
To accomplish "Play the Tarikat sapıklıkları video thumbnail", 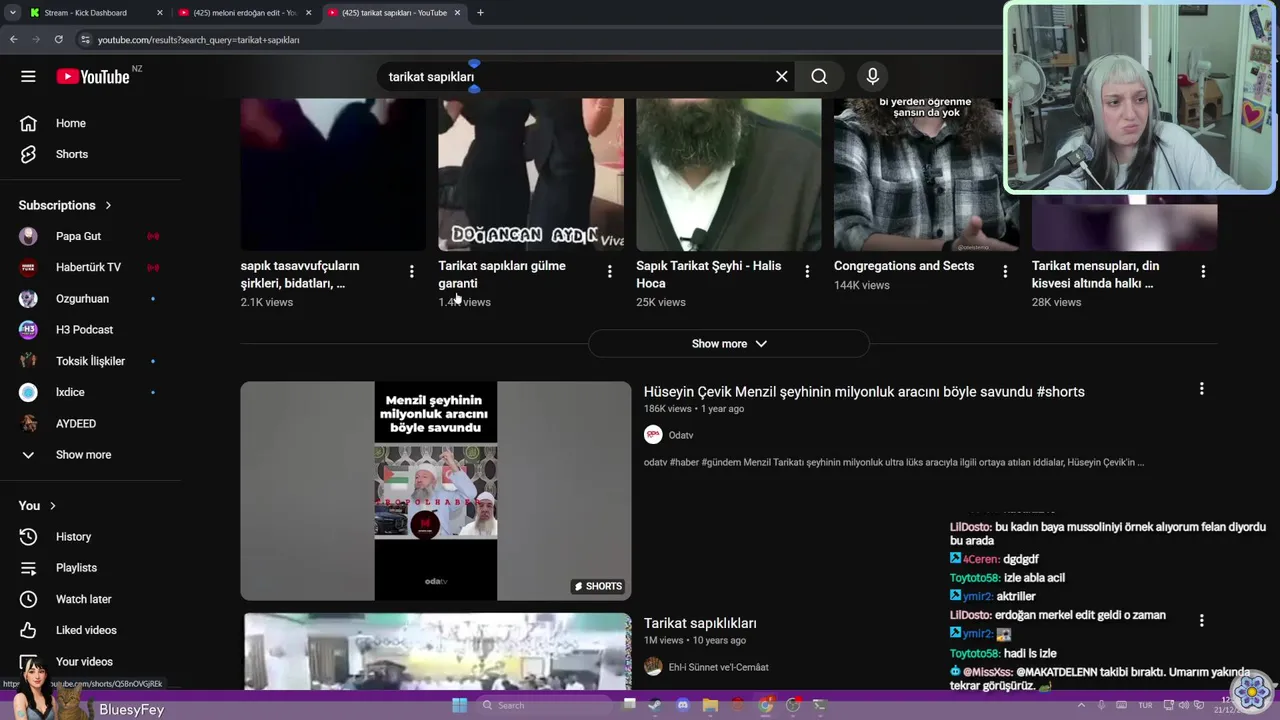I will pyautogui.click(x=436, y=651).
